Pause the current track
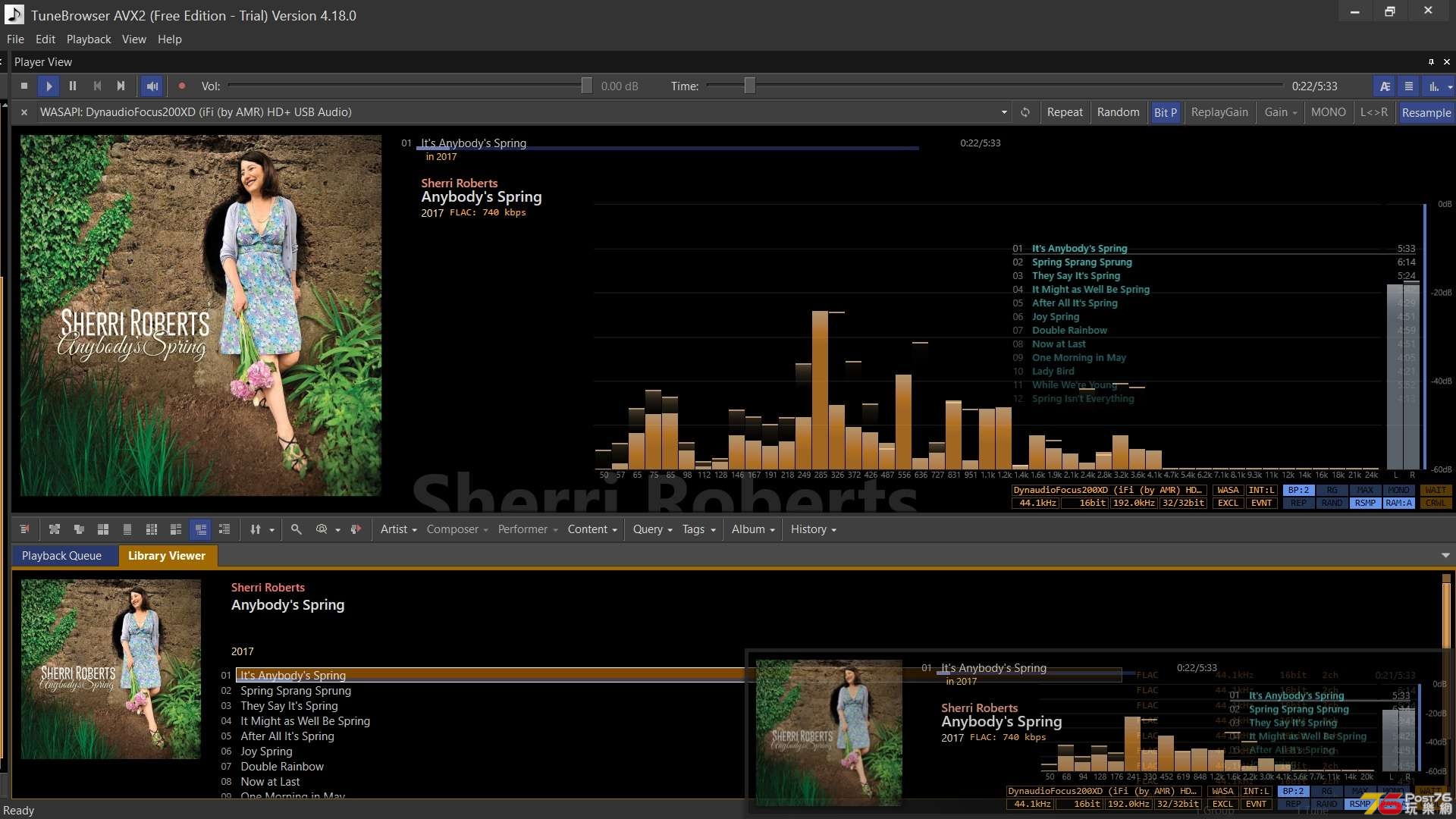Screen dimensions: 1456x819 pos(73,86)
